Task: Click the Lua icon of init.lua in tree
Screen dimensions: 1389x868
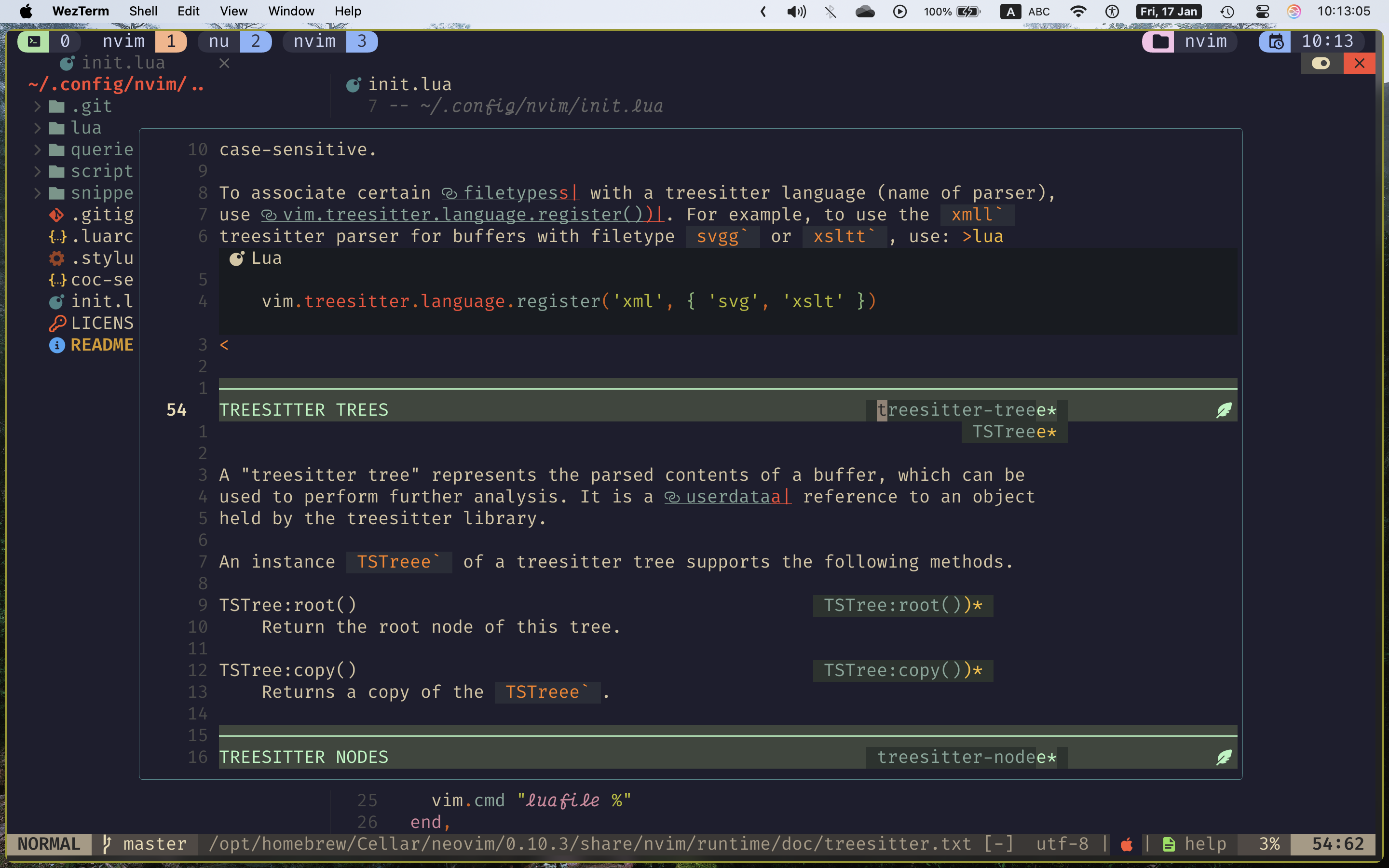Action: [56, 301]
